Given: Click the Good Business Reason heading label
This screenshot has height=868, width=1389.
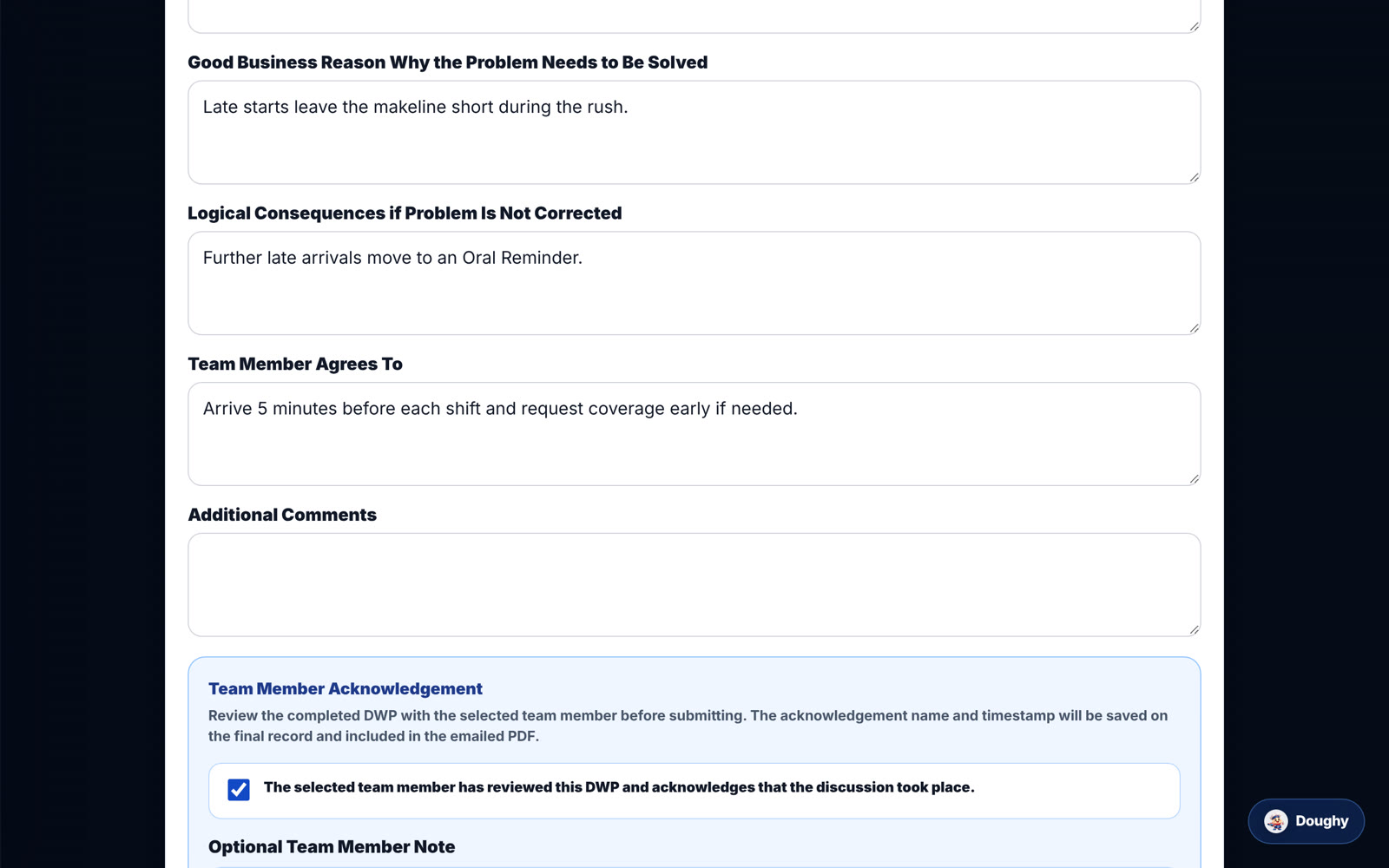Looking at the screenshot, I should pos(448,62).
